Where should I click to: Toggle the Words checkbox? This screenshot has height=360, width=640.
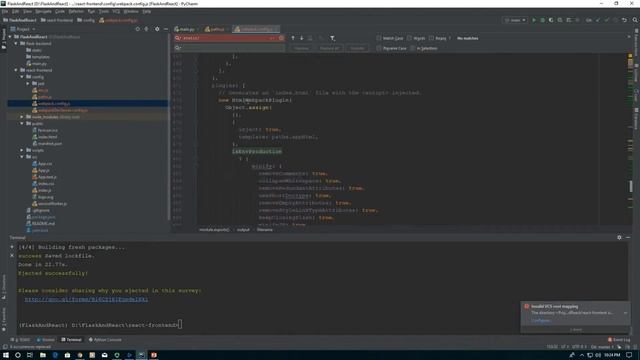[x=409, y=38]
